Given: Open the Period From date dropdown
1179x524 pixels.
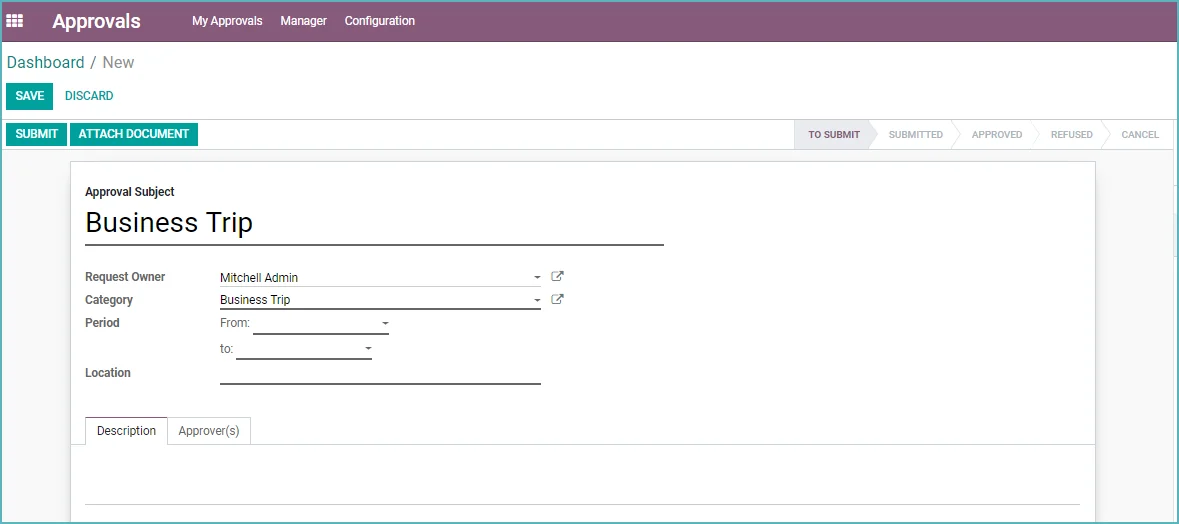Looking at the screenshot, I should point(321,324).
